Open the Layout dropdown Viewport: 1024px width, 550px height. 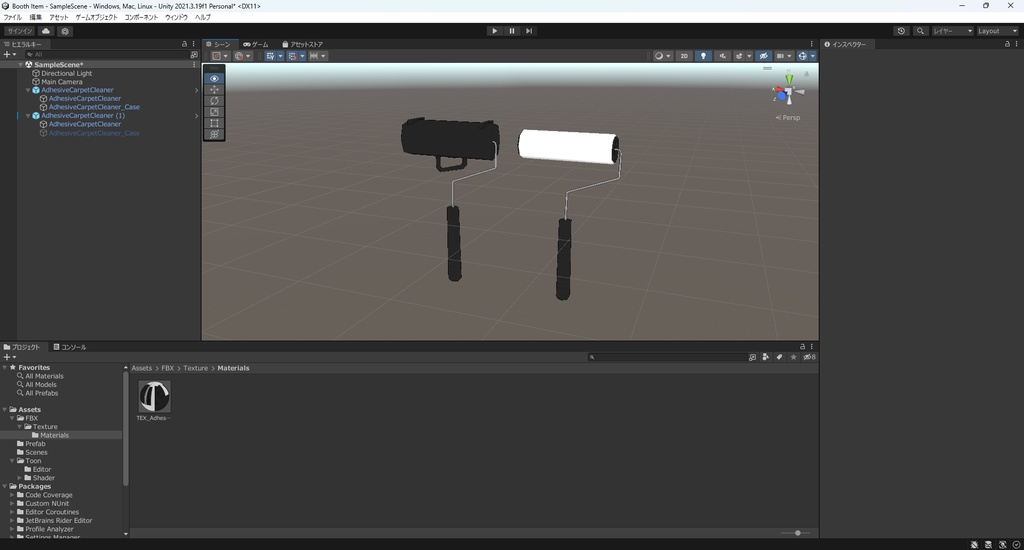tap(997, 31)
